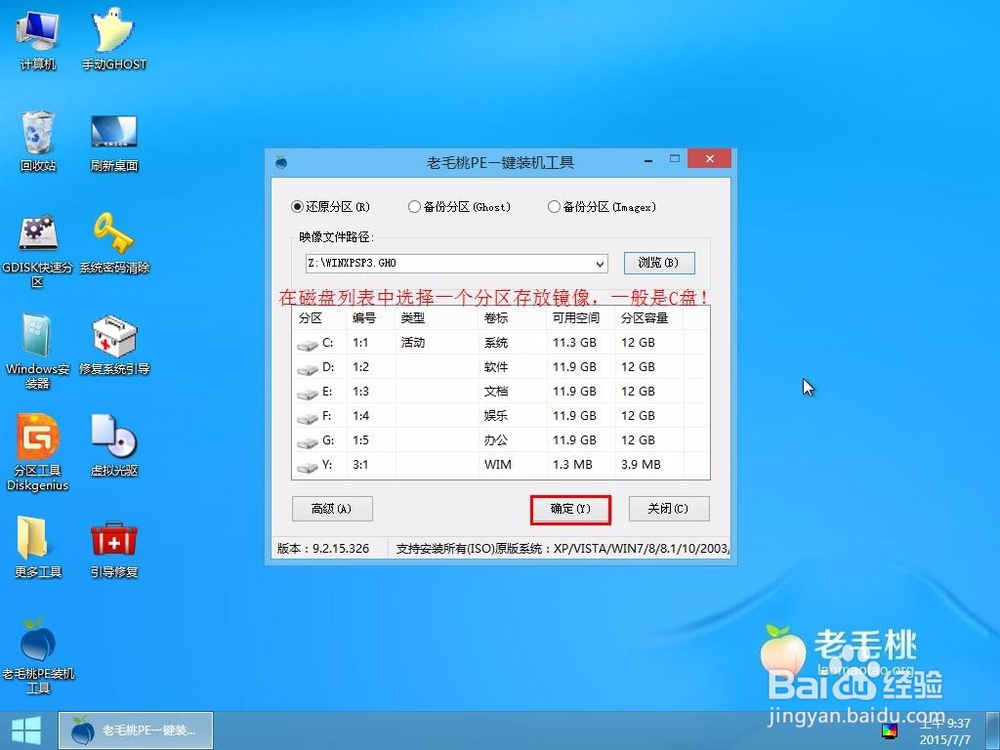Click the 分区容量 column header
The width and height of the screenshot is (1000, 750).
coord(649,318)
